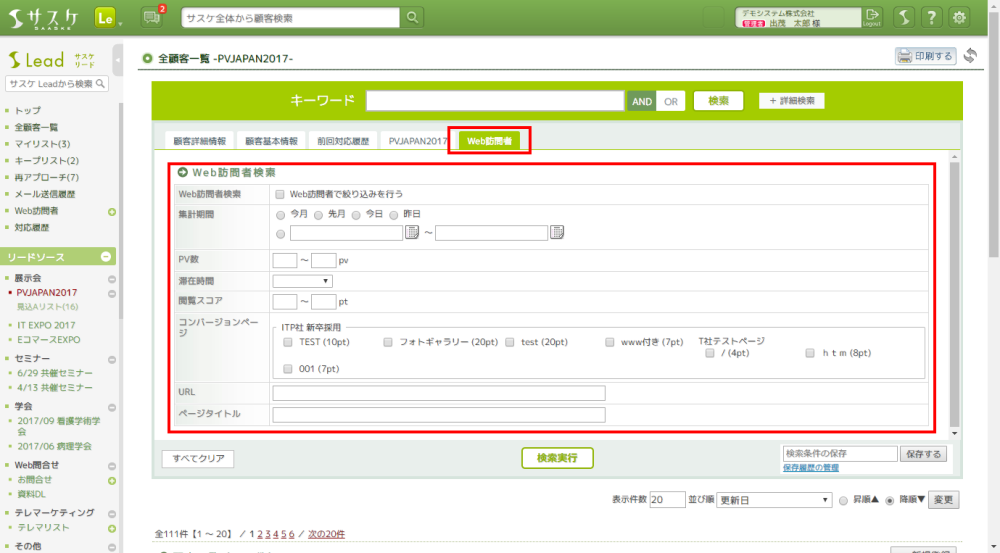
Task: Click the magnifier search icon in the top bar
Action: click(x=413, y=17)
